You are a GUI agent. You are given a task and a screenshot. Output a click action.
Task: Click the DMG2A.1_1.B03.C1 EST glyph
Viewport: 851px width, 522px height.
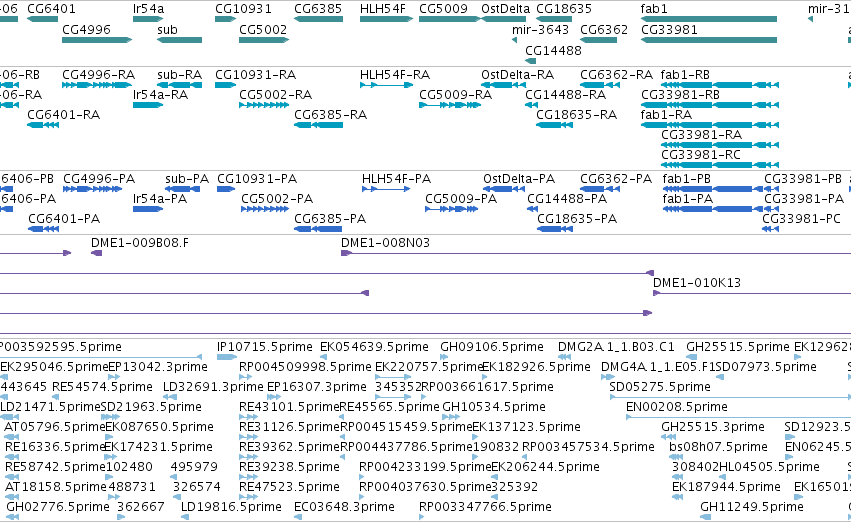point(564,357)
